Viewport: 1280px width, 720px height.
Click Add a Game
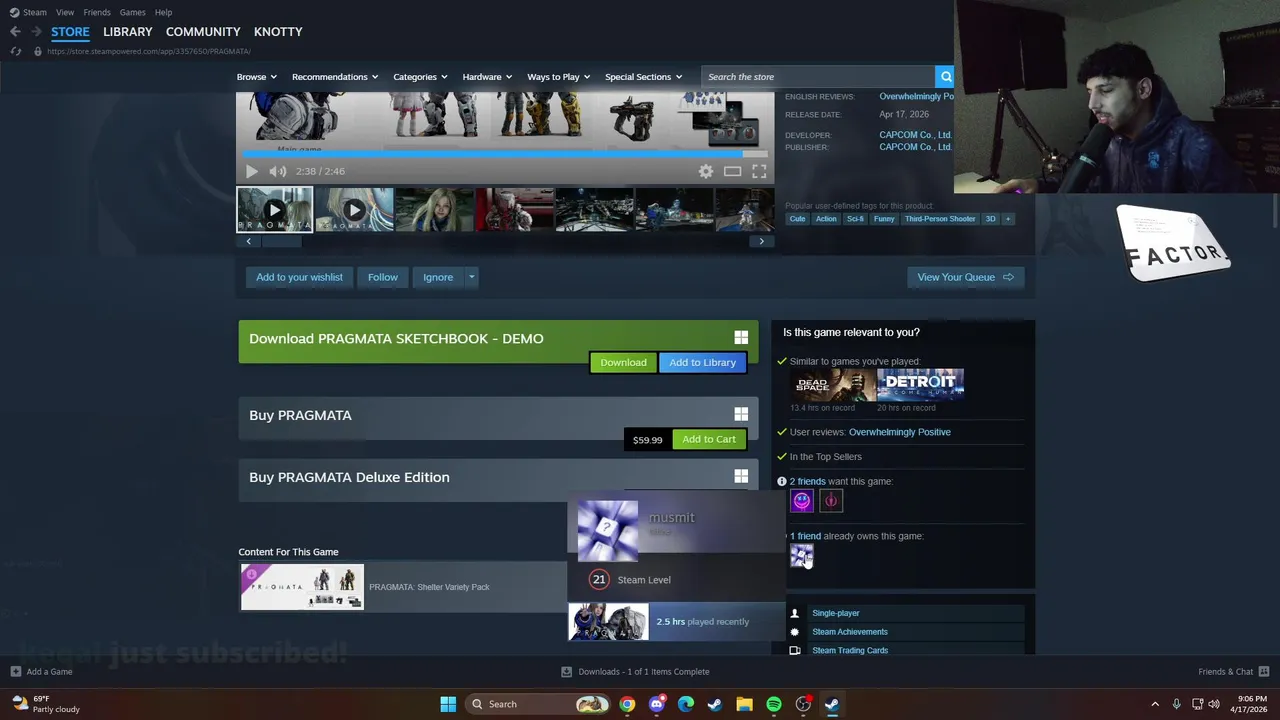(41, 672)
